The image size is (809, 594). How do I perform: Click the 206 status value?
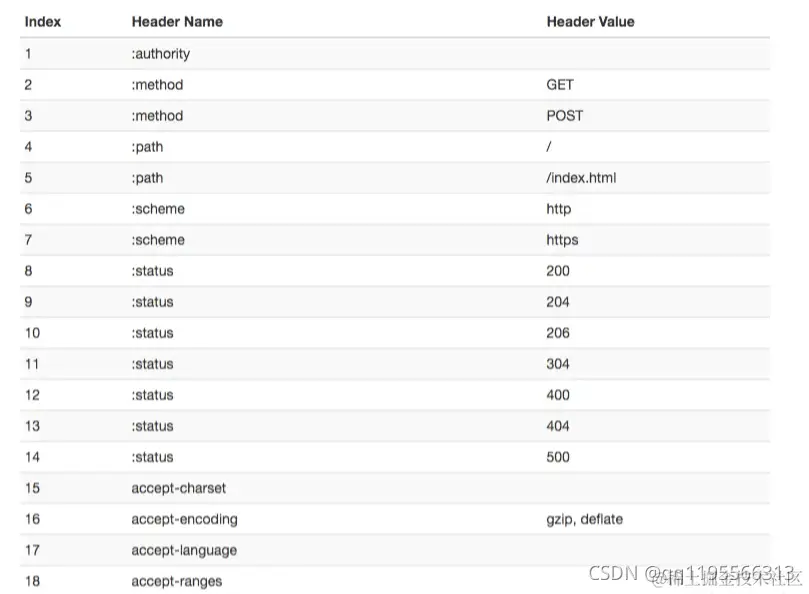click(558, 333)
